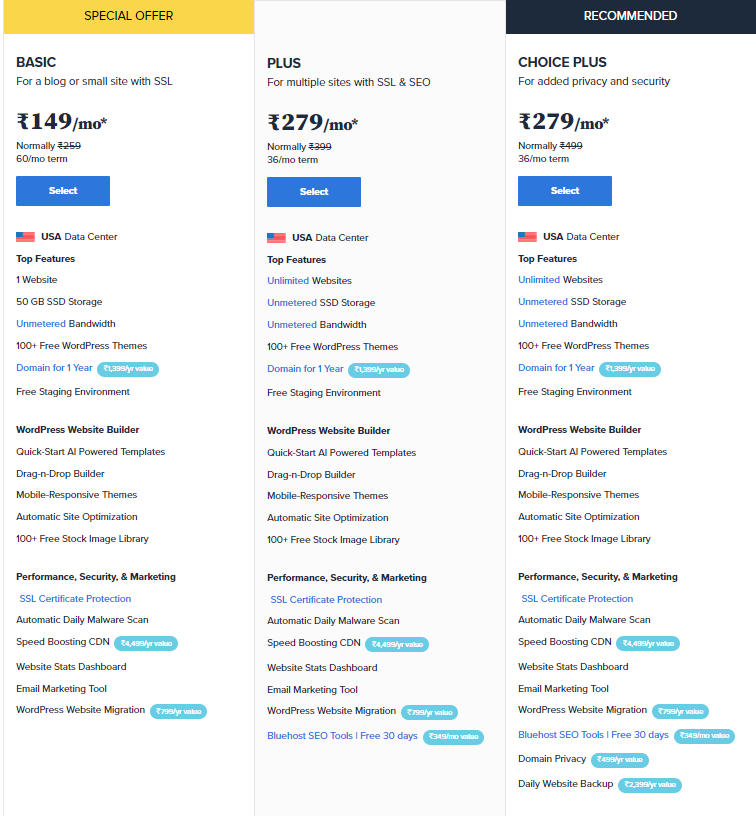Click the Special Offer yellow banner
The width and height of the screenshot is (756, 816).
(x=129, y=16)
